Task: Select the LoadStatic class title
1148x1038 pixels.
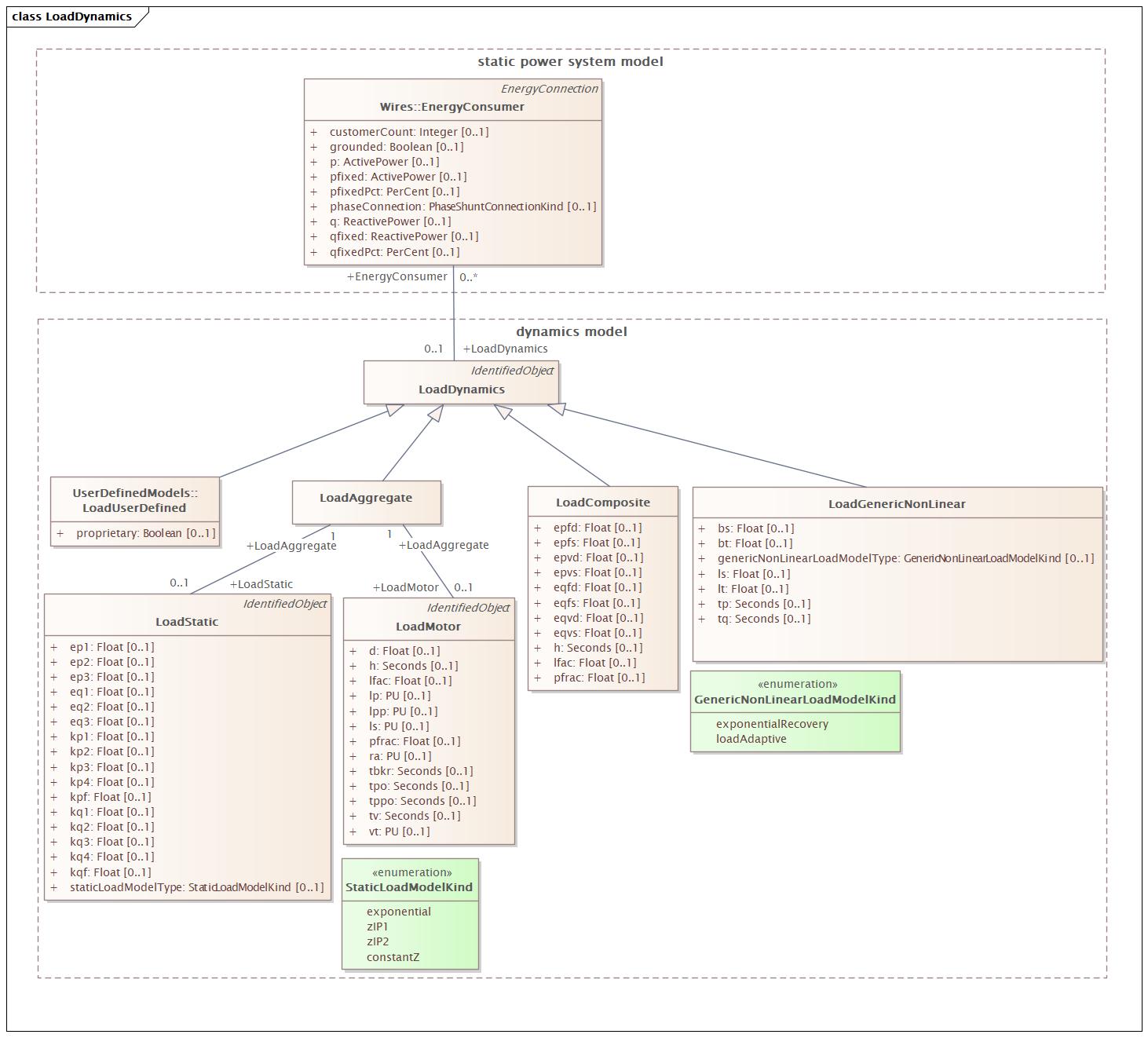Action: [187, 622]
